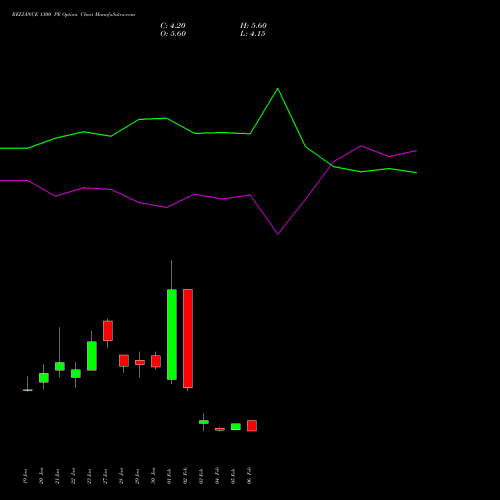Click the low value 'L: 4.15'
The height and width of the screenshot is (500, 500).
(253, 34)
